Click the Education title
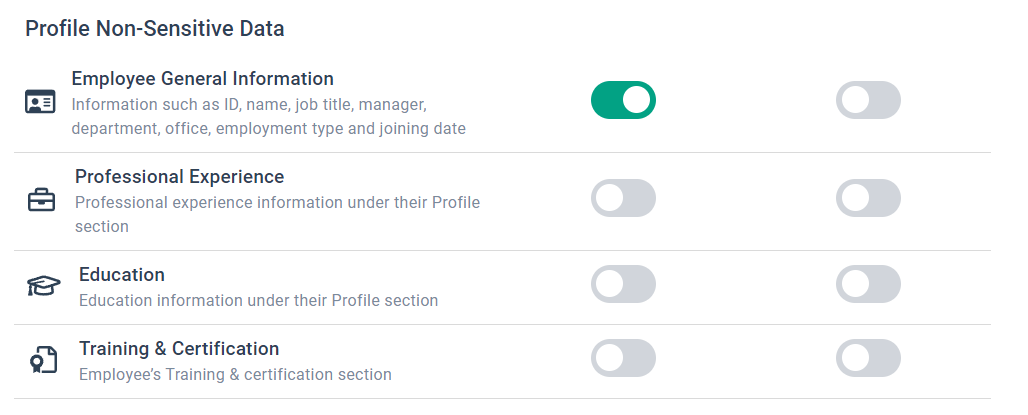The height and width of the screenshot is (415, 1028). pos(122,275)
